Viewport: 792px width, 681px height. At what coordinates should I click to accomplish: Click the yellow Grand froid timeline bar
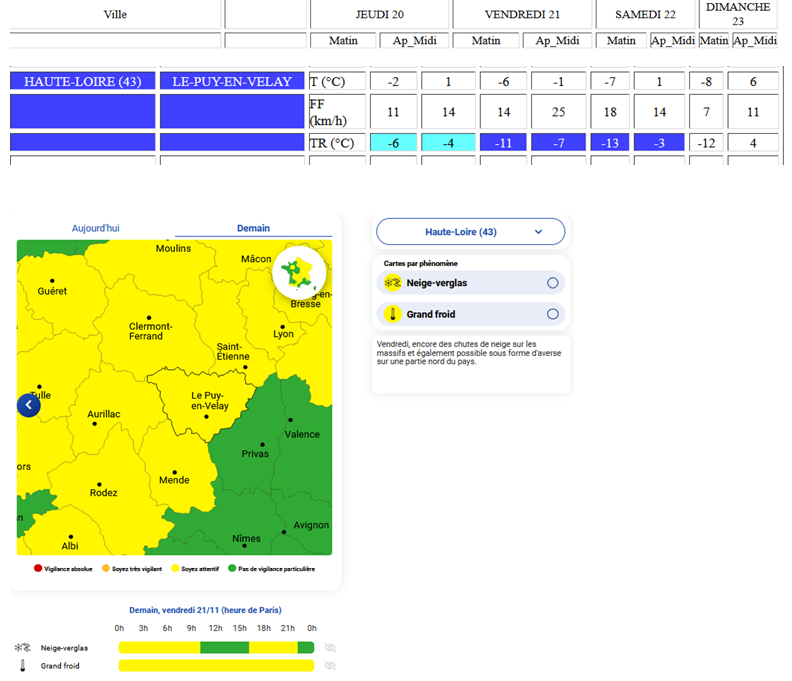click(215, 665)
